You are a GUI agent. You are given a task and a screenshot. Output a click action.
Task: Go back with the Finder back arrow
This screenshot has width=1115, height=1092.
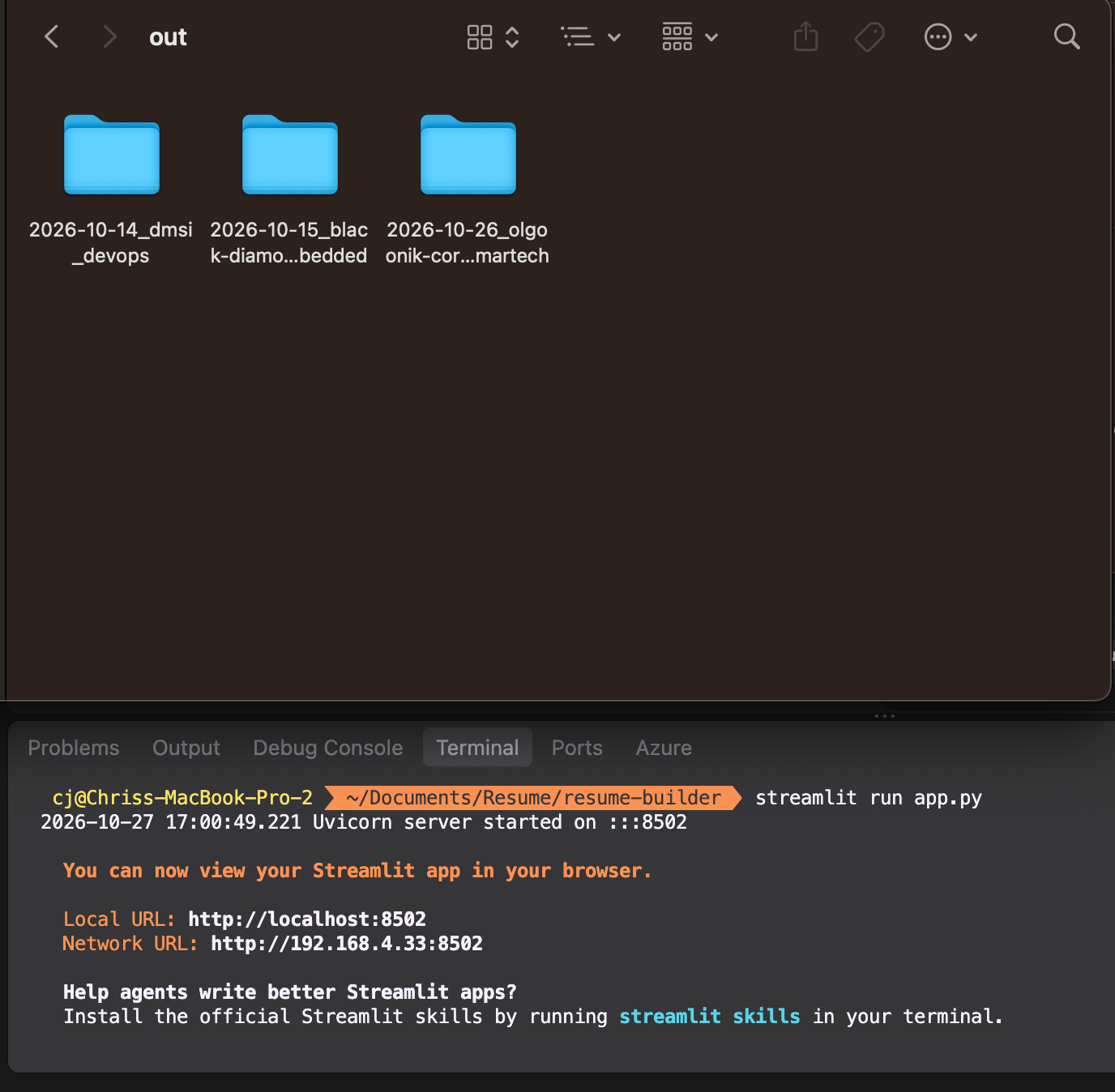(x=51, y=36)
